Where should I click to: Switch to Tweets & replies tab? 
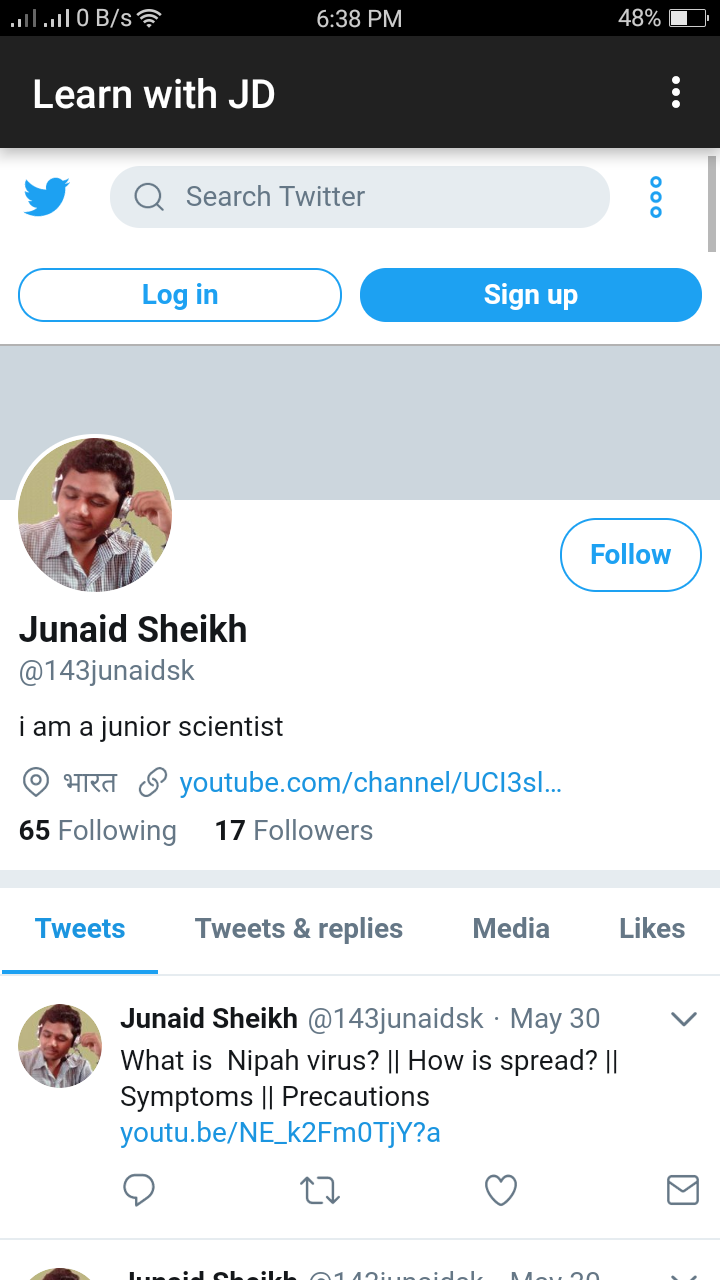(x=298, y=929)
